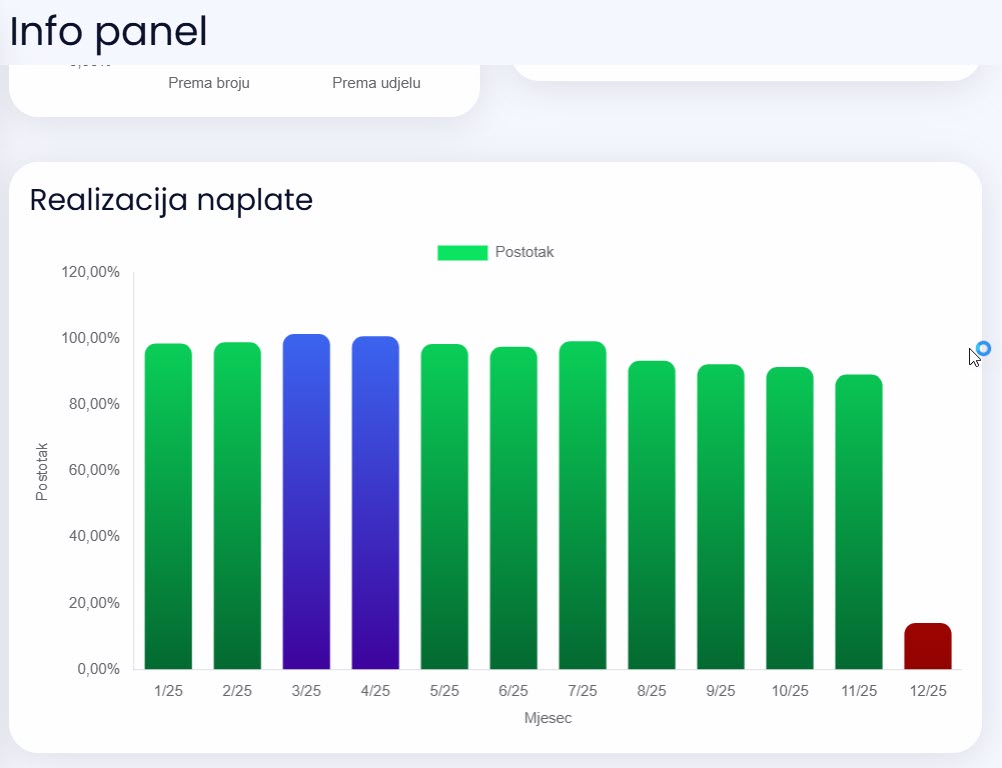Click the green bar for month 8/25
This screenshot has width=1002, height=768.
coord(651,515)
